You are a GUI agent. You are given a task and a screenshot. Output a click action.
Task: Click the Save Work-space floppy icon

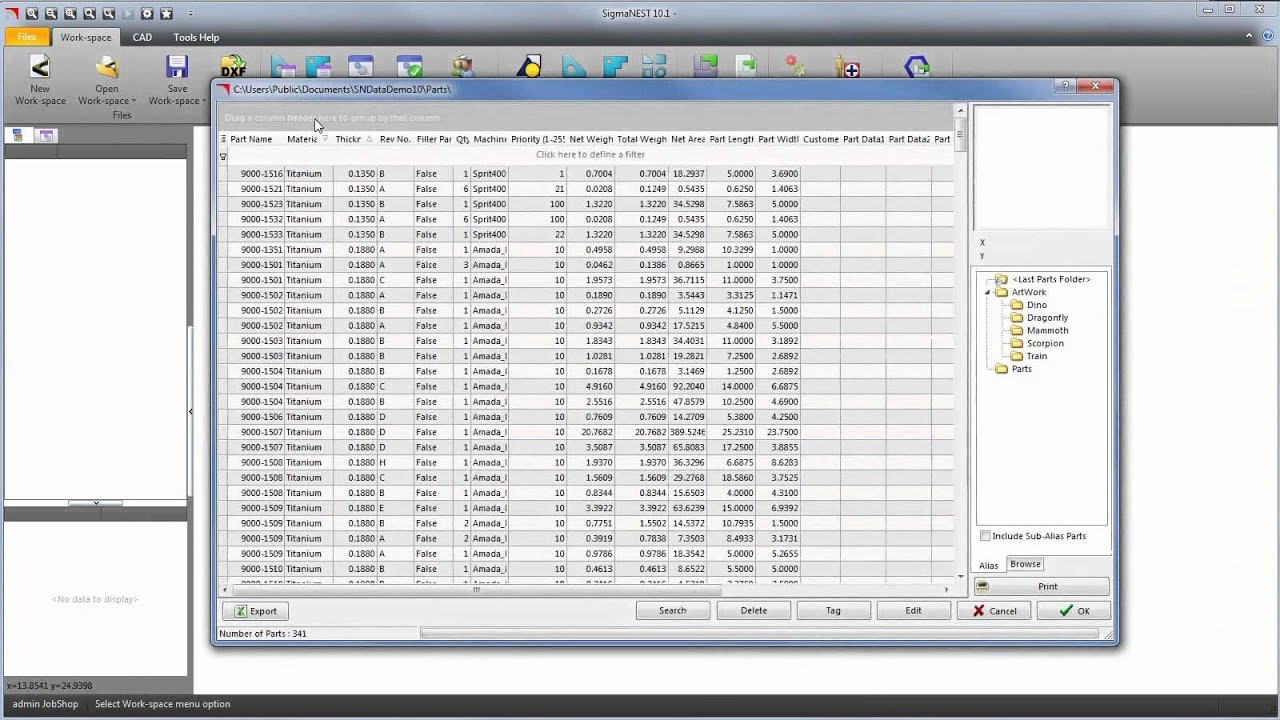(177, 67)
